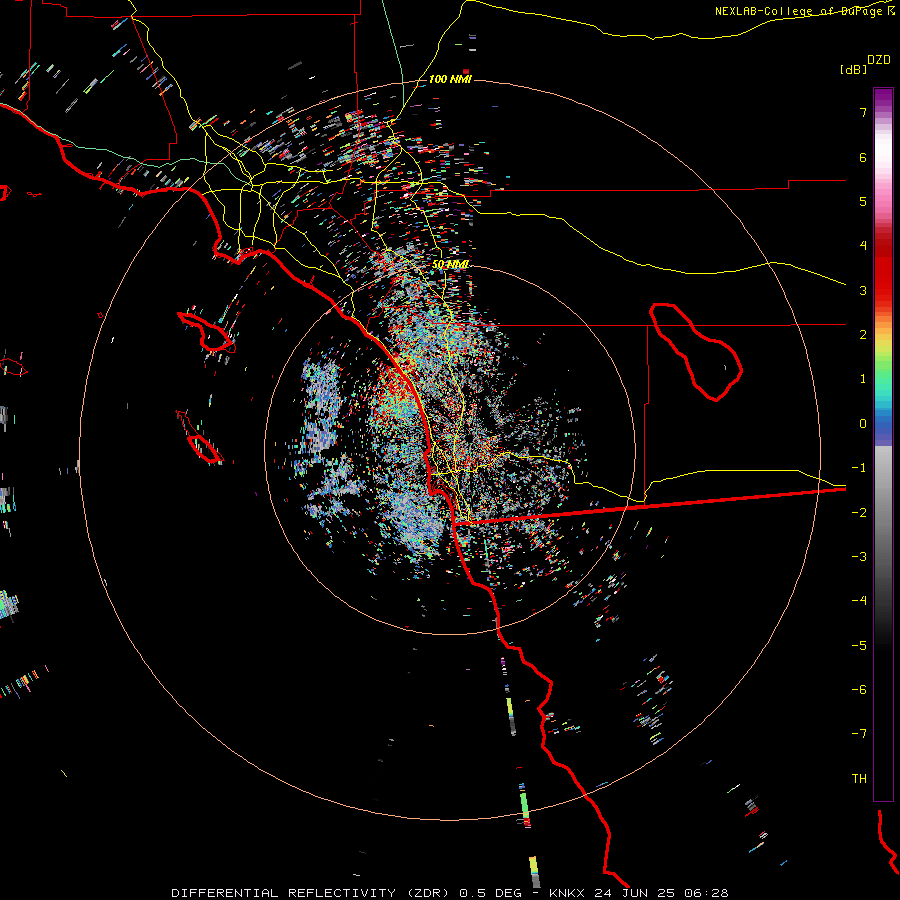Click the 50 NMI range ring label
The width and height of the screenshot is (900, 900).
pos(451,264)
